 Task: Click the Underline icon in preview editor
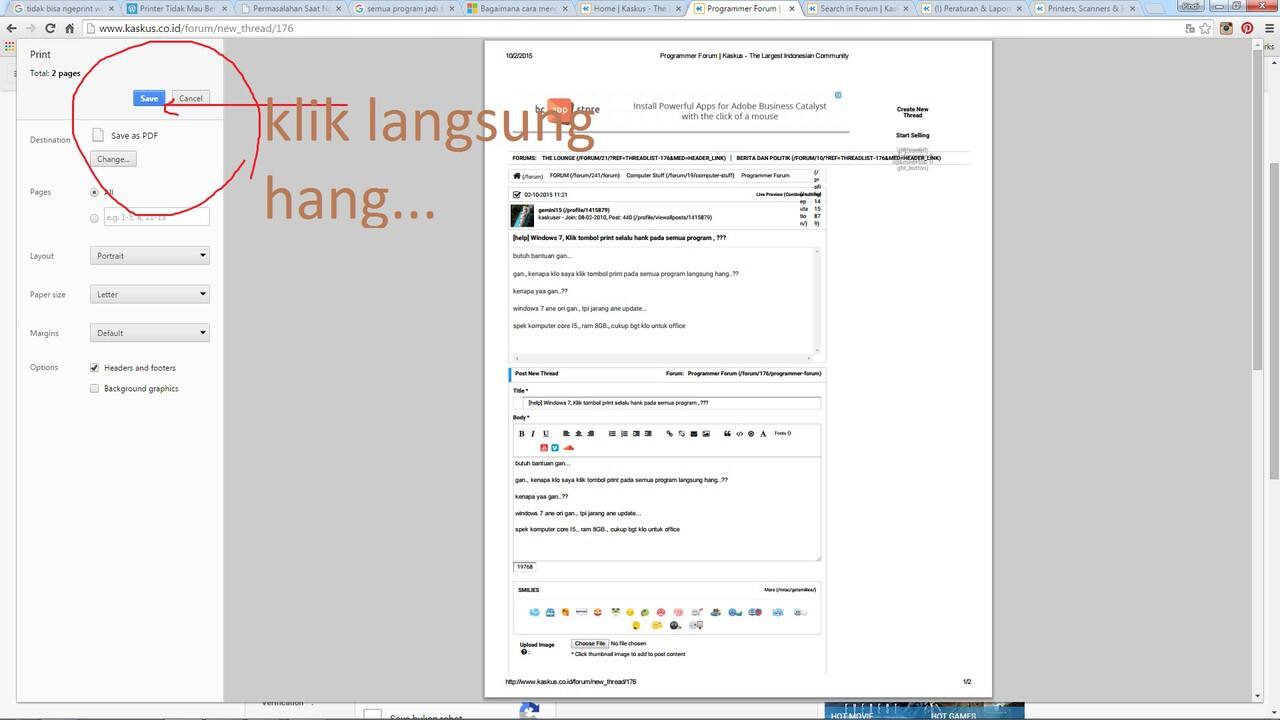(x=546, y=433)
